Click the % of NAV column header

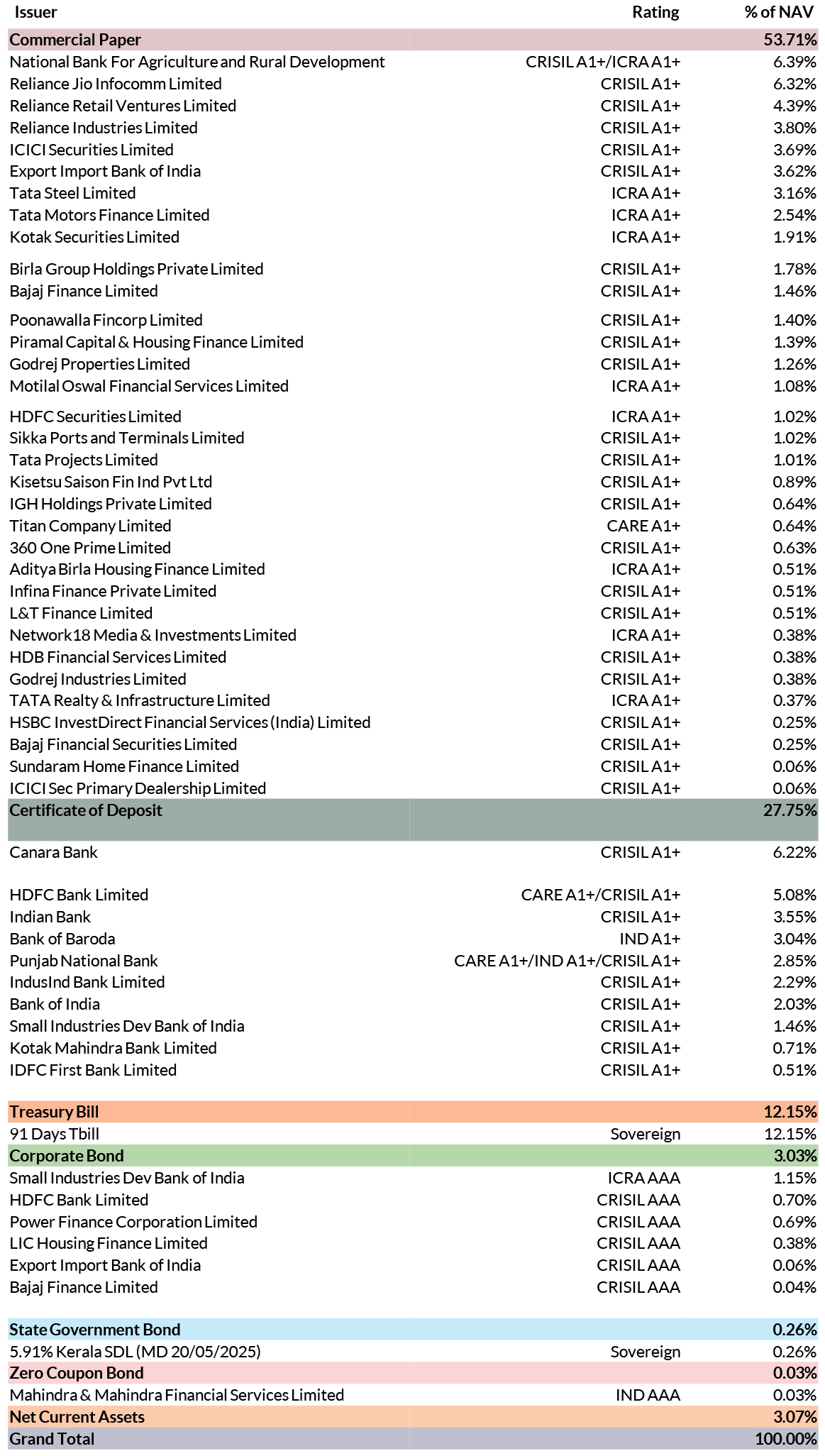[x=779, y=13]
